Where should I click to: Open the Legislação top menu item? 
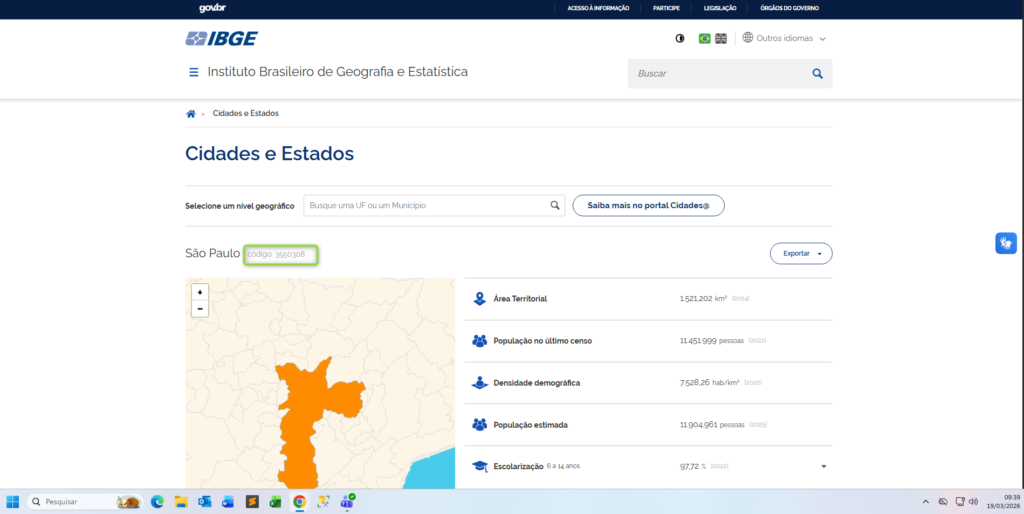point(720,8)
